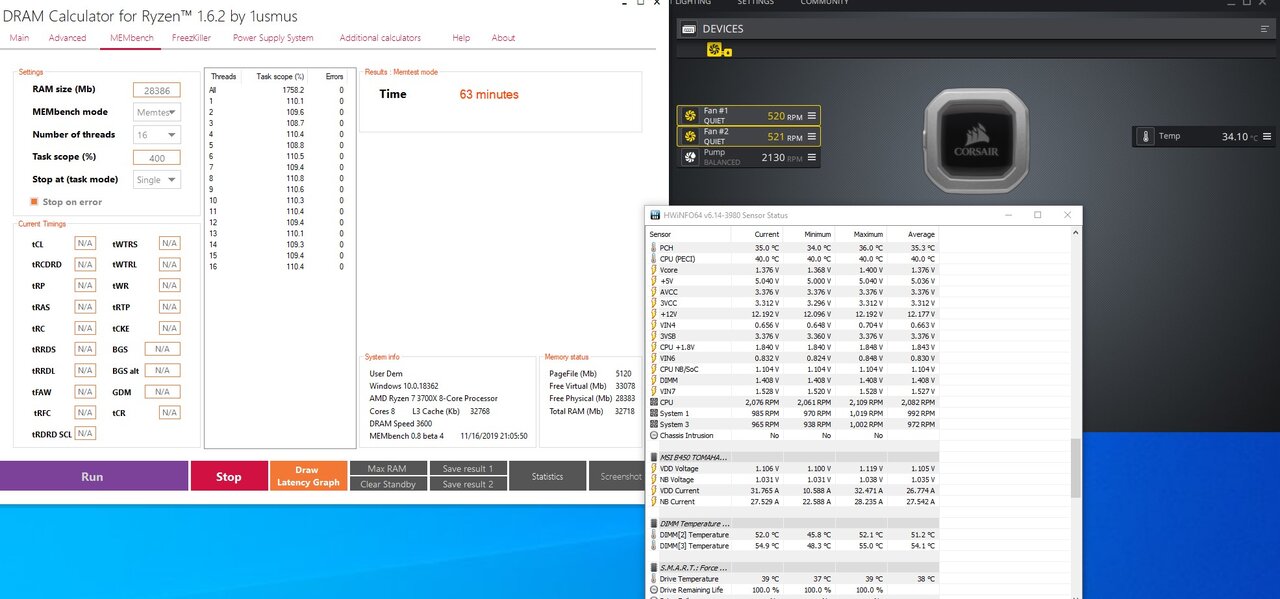Click the DIMM[2] Temperature thermometer icon
Image resolution: width=1280 pixels, height=599 pixels.
(x=654, y=535)
